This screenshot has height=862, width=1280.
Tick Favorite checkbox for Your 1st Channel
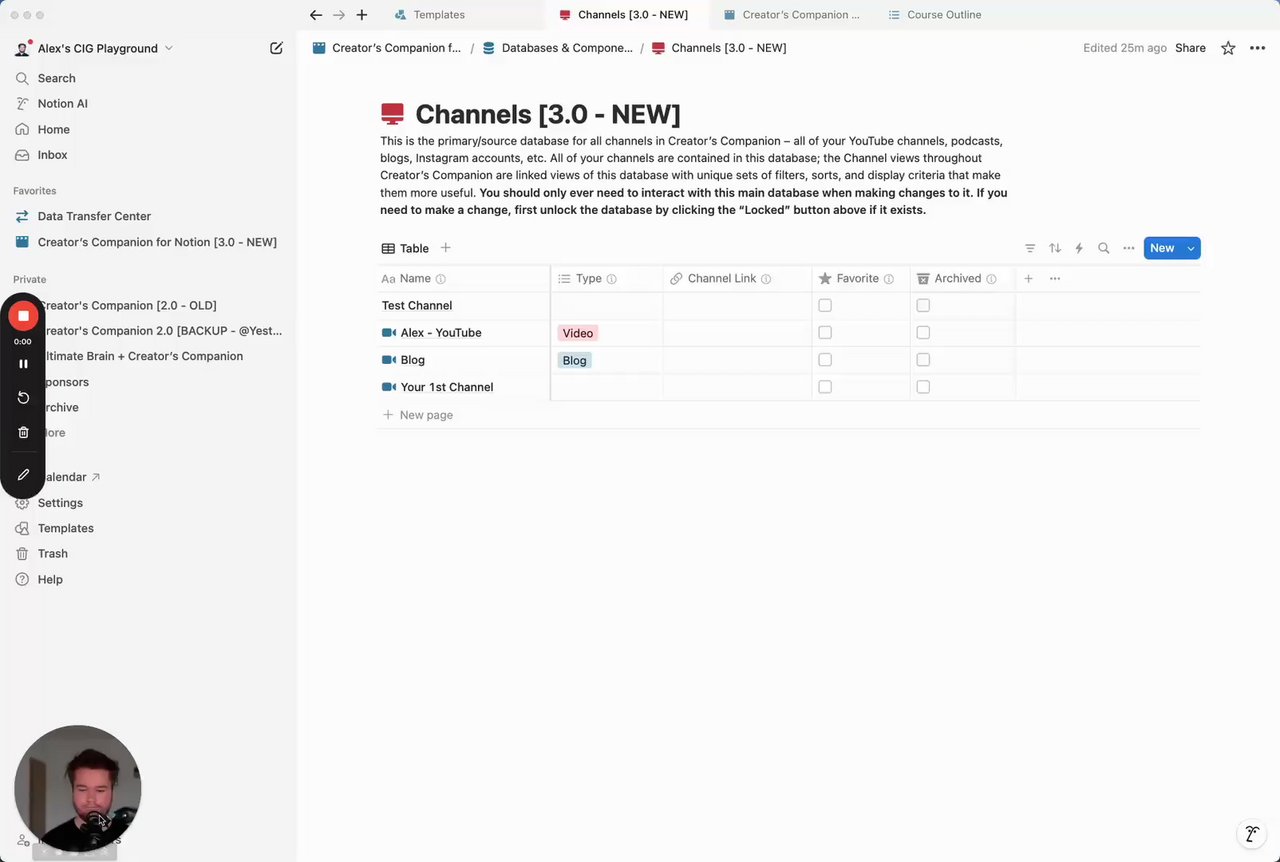point(825,386)
